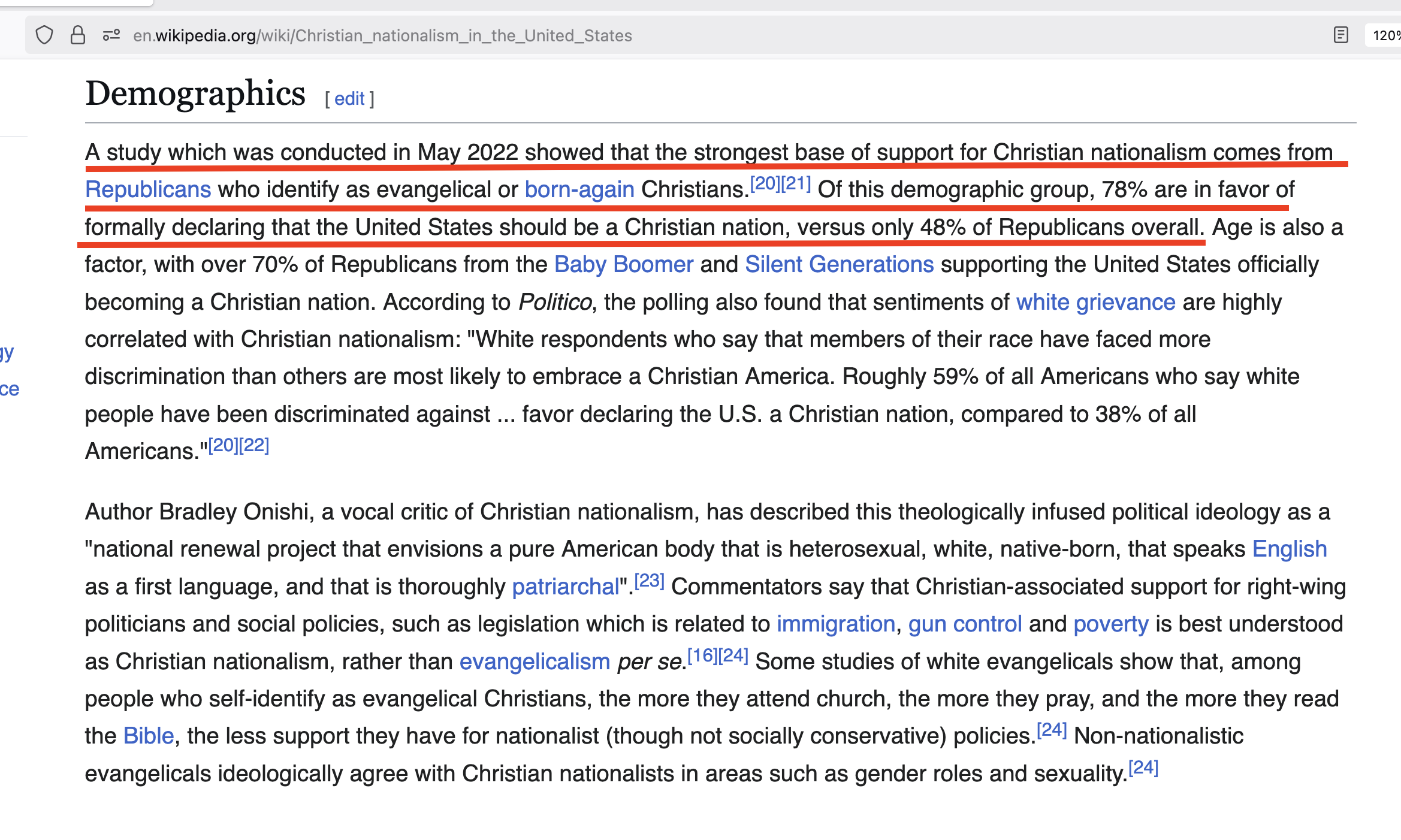Screen dimensions: 1401x840
Task: Click the Wikipedia URL address field
Action: click(382, 36)
